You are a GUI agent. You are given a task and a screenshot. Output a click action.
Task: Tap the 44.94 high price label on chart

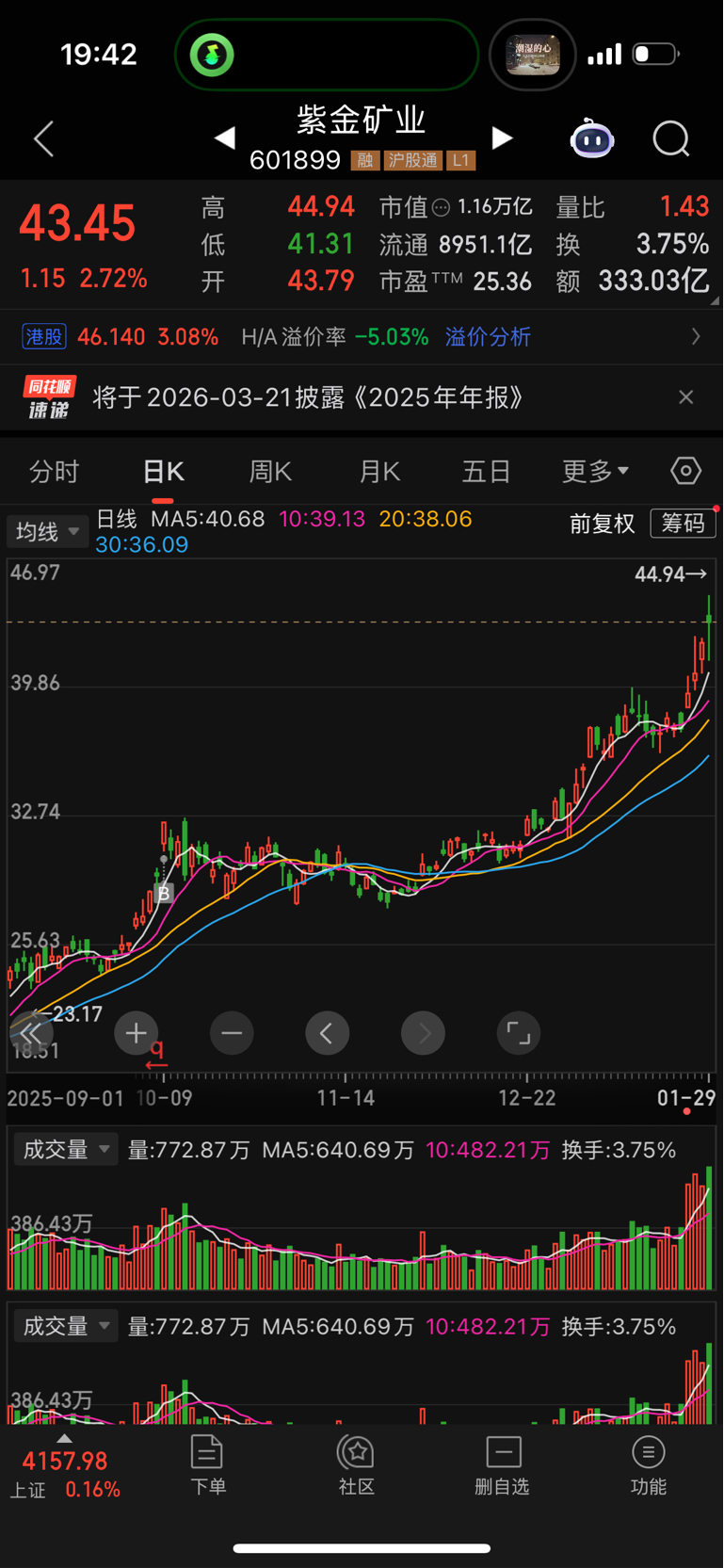click(670, 574)
